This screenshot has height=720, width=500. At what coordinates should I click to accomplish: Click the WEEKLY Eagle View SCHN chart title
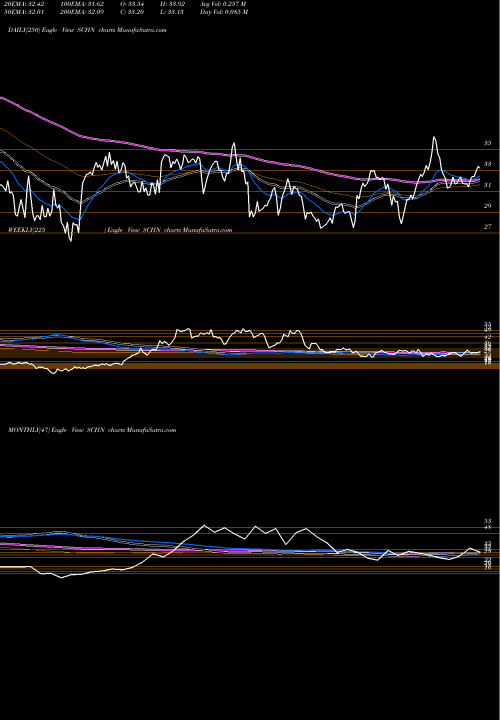pos(120,230)
